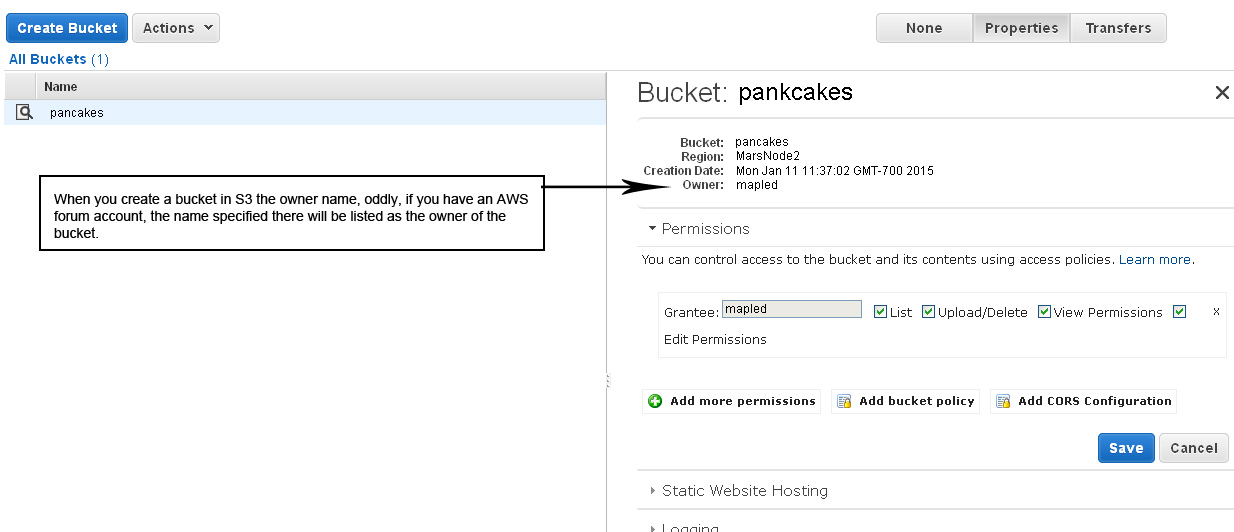Remove the mapled grantee row
Viewport: 1234px width, 532px height.
tap(1216, 312)
